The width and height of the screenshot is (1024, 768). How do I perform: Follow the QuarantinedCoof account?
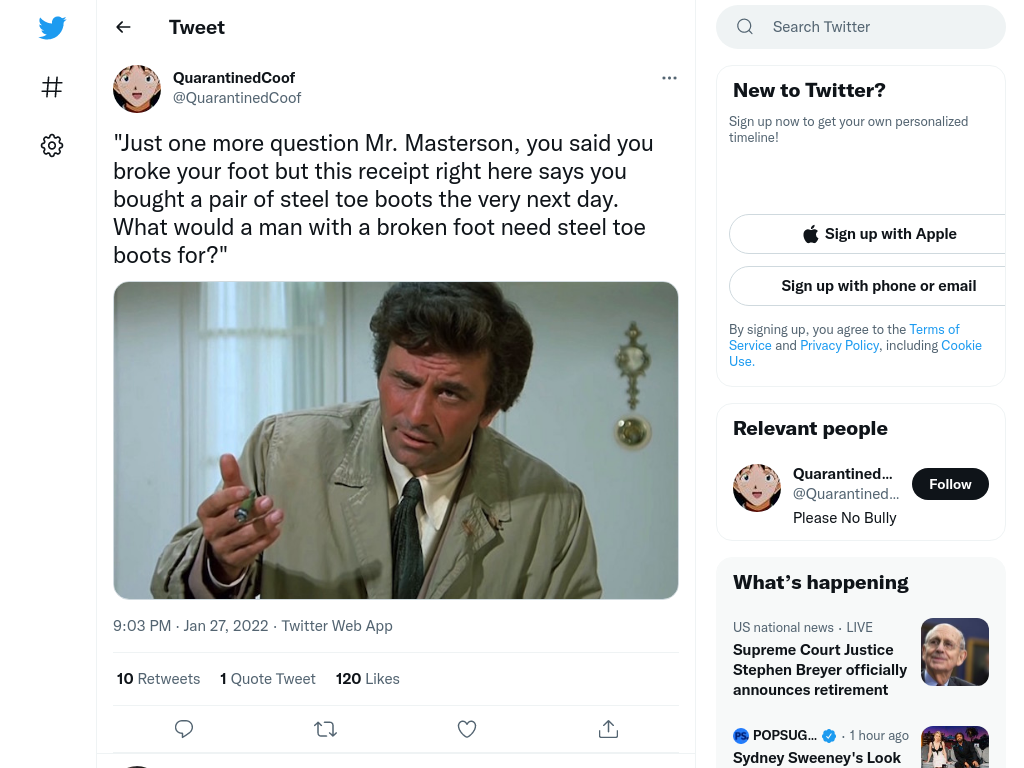click(950, 484)
